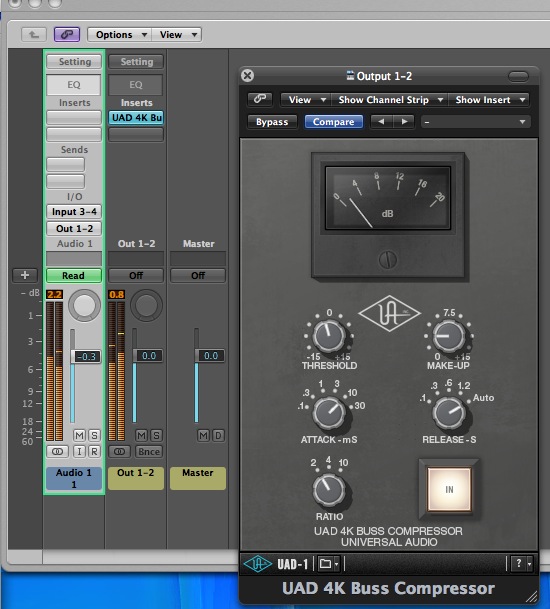550x609 pixels.
Task: Open the plugin preset dropdown
Action: (x=475, y=122)
